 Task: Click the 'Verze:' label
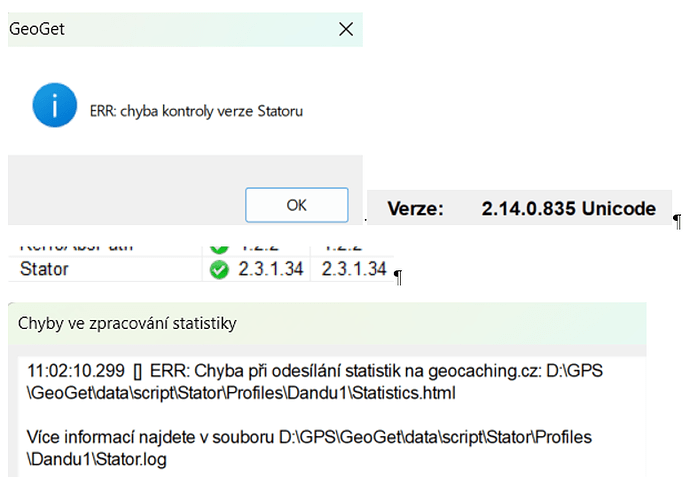tap(415, 209)
